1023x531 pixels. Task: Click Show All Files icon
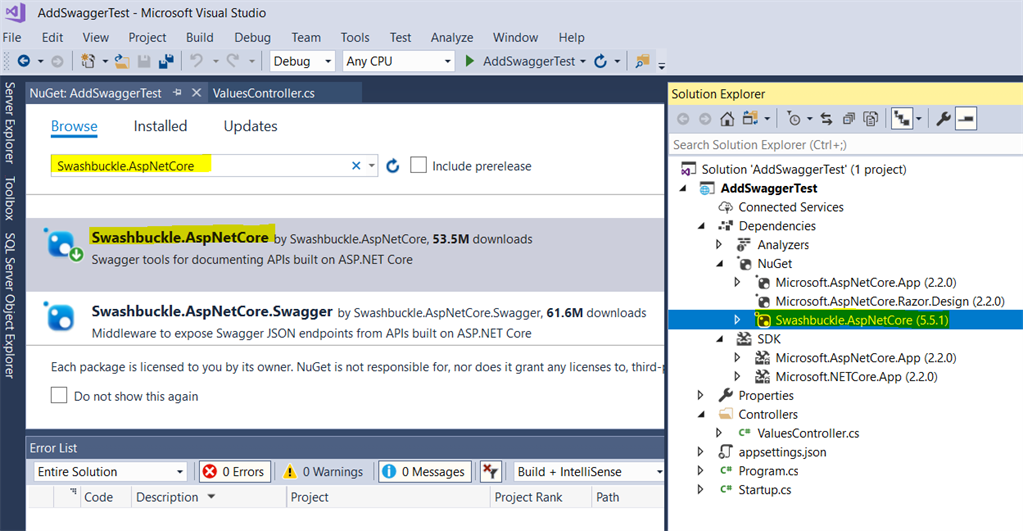click(x=871, y=119)
